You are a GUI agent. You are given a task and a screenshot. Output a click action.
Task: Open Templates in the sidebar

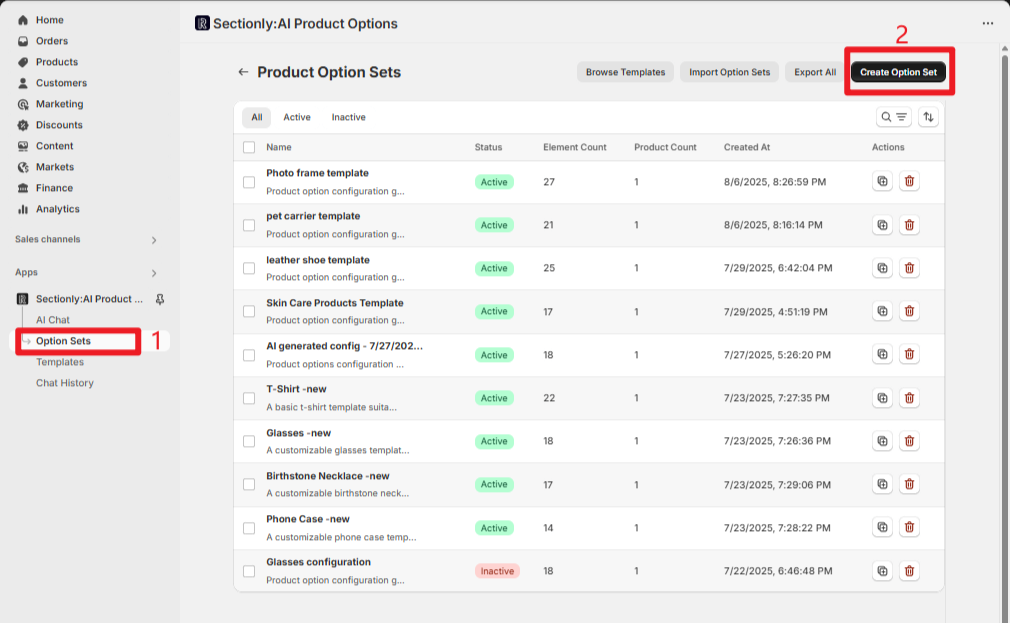(60, 362)
